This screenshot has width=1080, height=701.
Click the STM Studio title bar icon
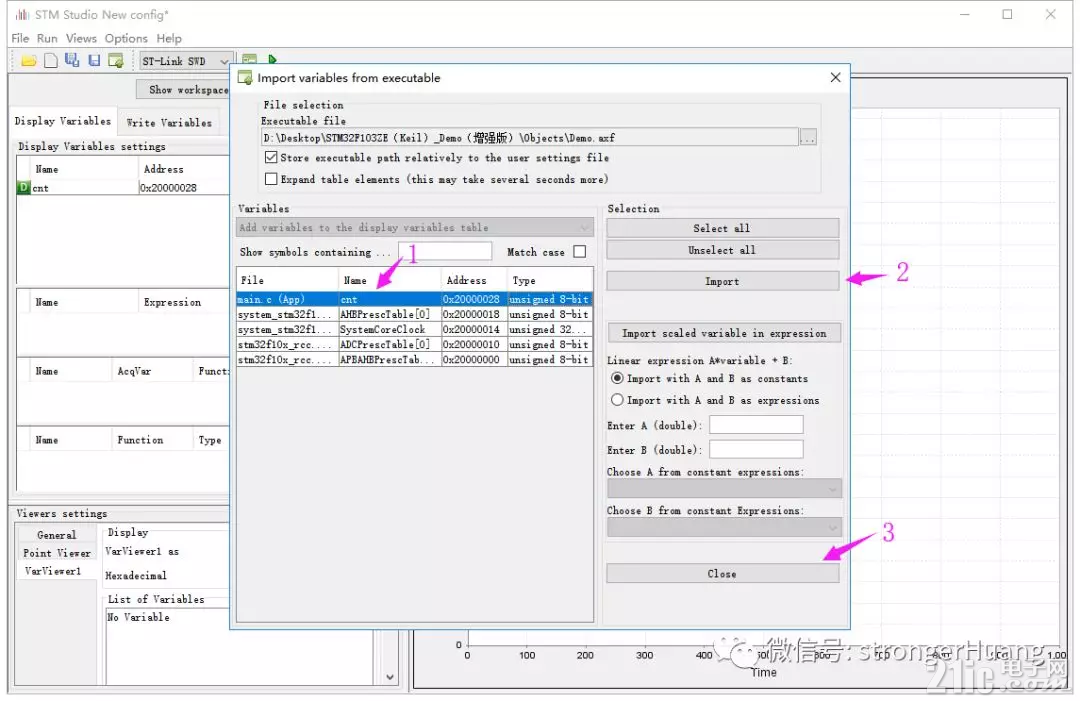(23, 14)
